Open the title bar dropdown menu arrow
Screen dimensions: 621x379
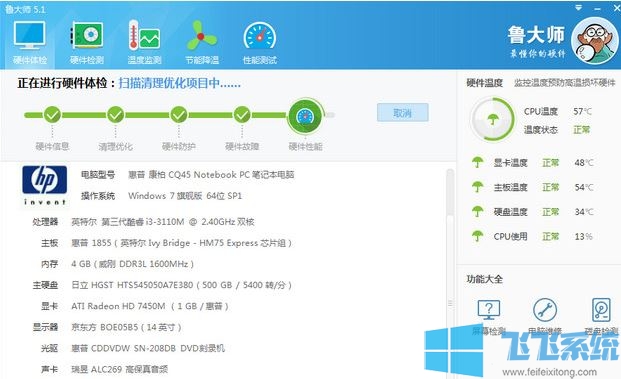(x=579, y=7)
